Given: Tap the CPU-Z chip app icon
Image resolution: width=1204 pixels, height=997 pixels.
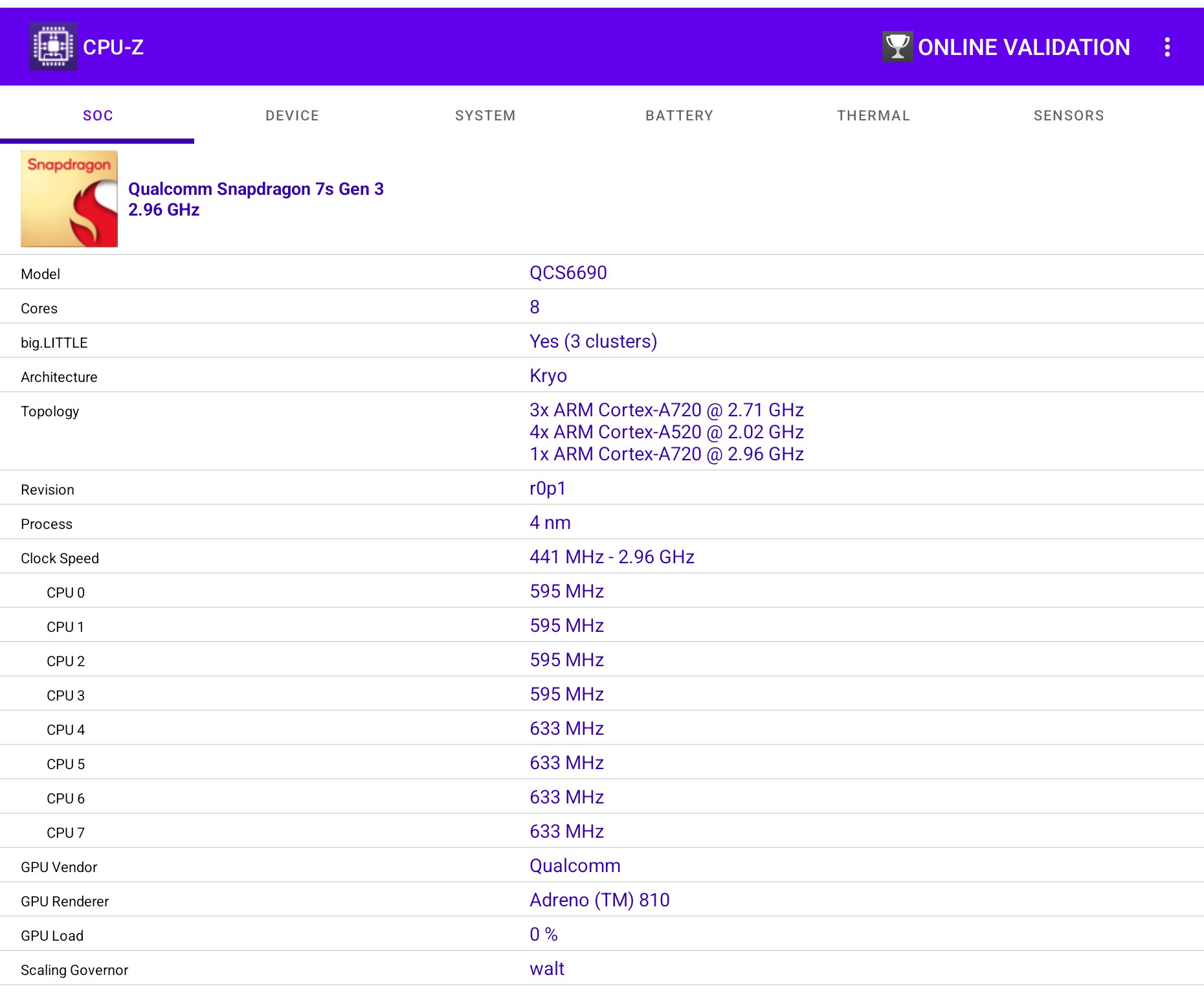Looking at the screenshot, I should coord(53,47).
